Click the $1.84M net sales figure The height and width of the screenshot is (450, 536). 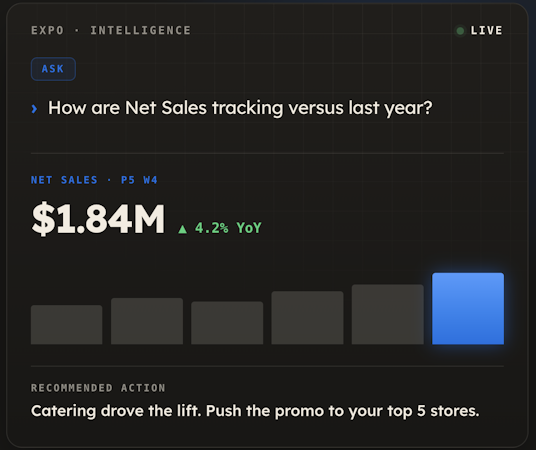pyautogui.click(x=98, y=219)
